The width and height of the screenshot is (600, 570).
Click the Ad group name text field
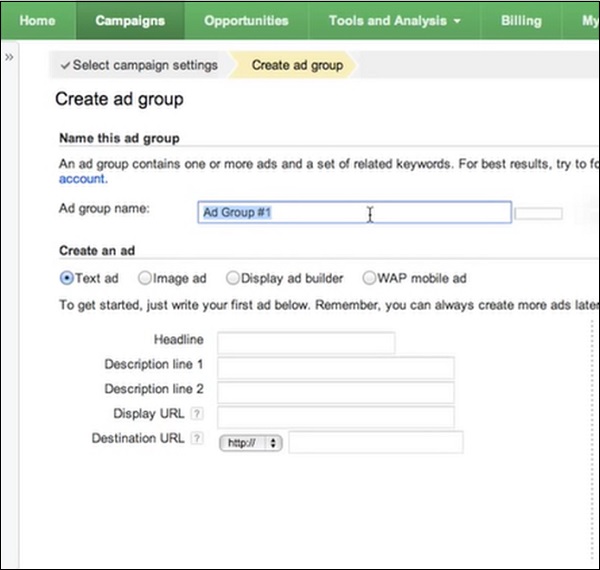pyautogui.click(x=355, y=213)
